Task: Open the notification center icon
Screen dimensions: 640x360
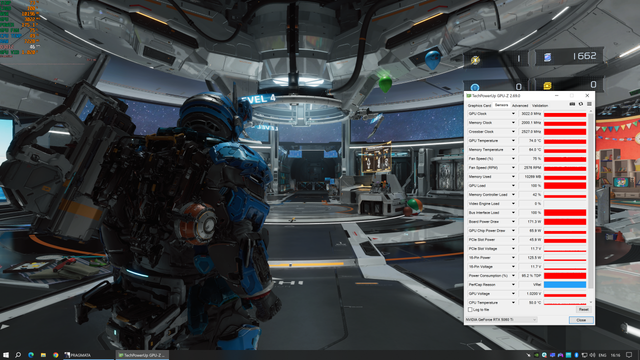Action: pyautogui.click(x=629, y=355)
